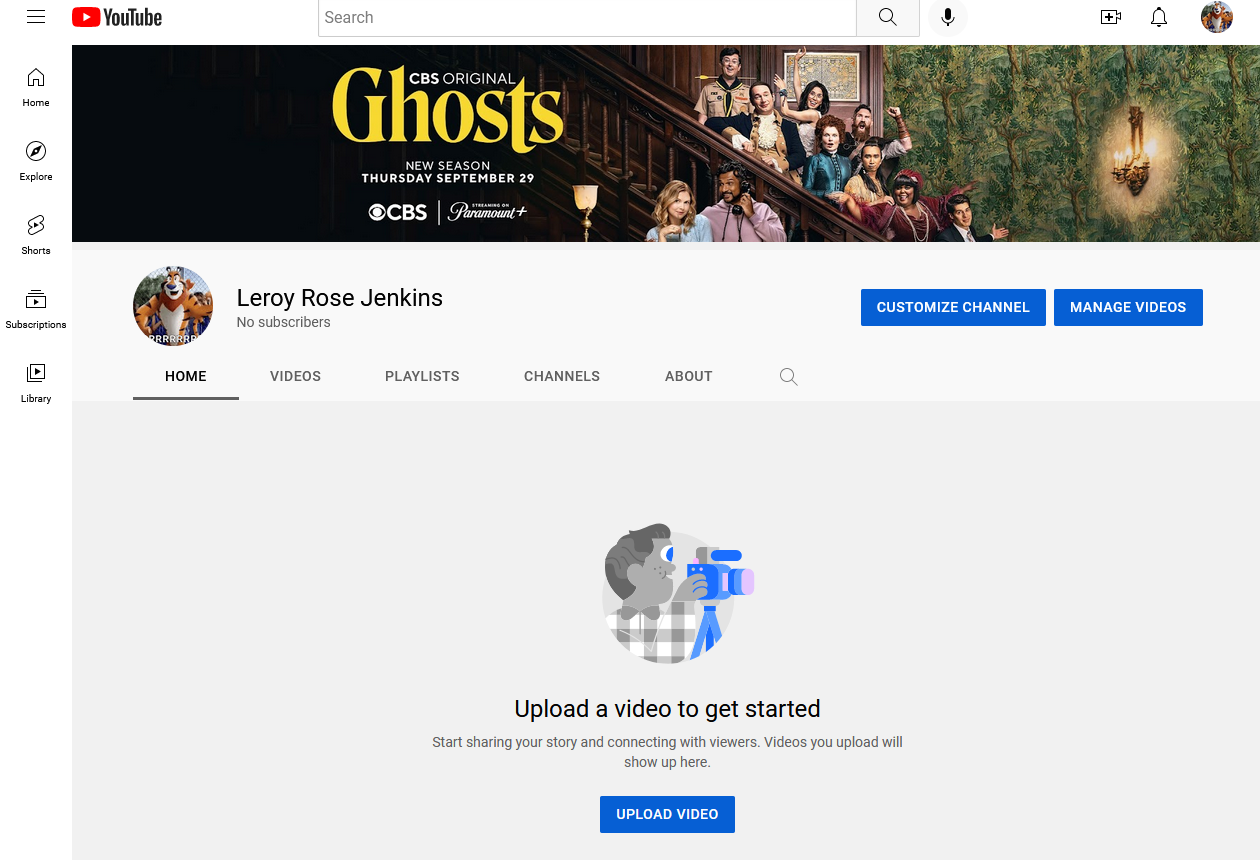This screenshot has width=1260, height=860.
Task: Switch to the CHANNELS tab
Action: (x=562, y=376)
